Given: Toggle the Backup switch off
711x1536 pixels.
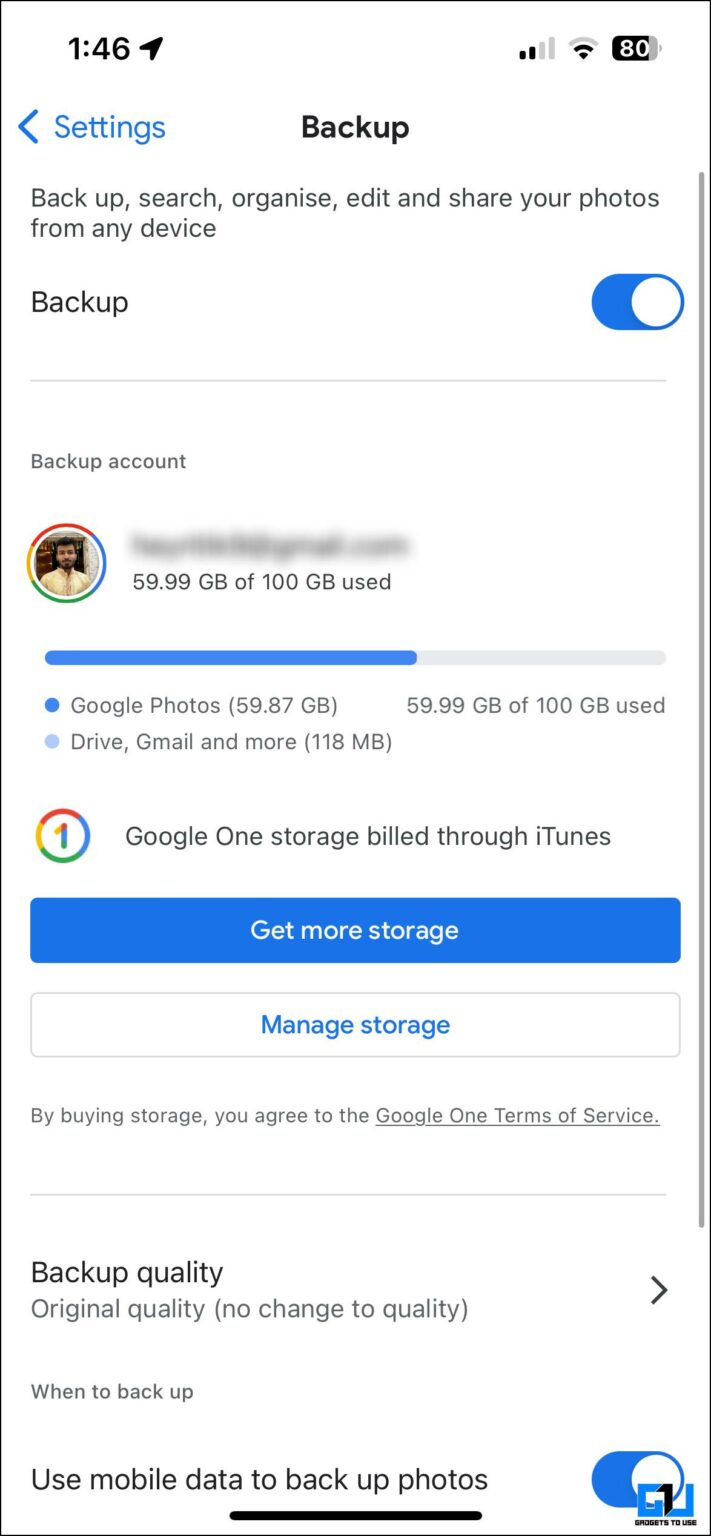Looking at the screenshot, I should (637, 302).
